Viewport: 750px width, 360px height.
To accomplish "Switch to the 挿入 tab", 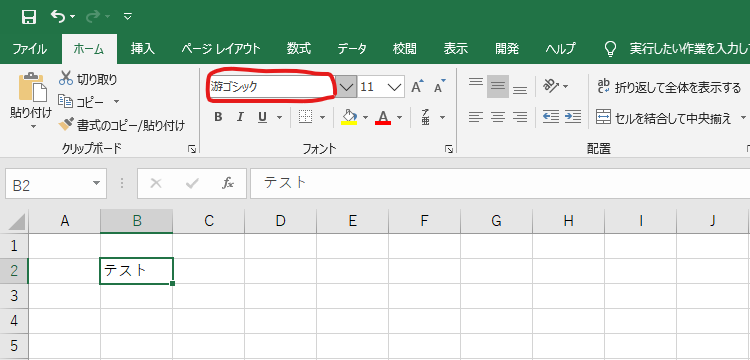I will [x=143, y=49].
